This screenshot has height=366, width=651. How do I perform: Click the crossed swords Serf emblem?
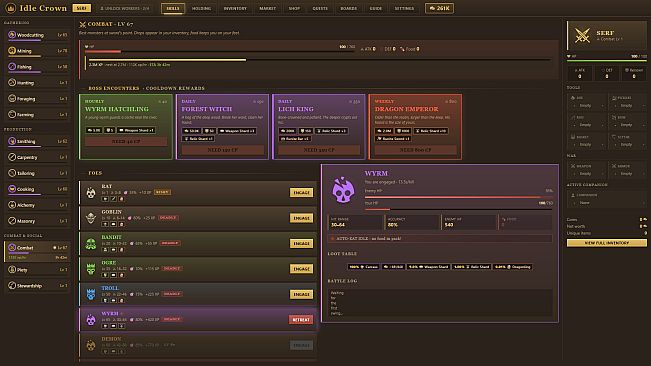pos(582,35)
